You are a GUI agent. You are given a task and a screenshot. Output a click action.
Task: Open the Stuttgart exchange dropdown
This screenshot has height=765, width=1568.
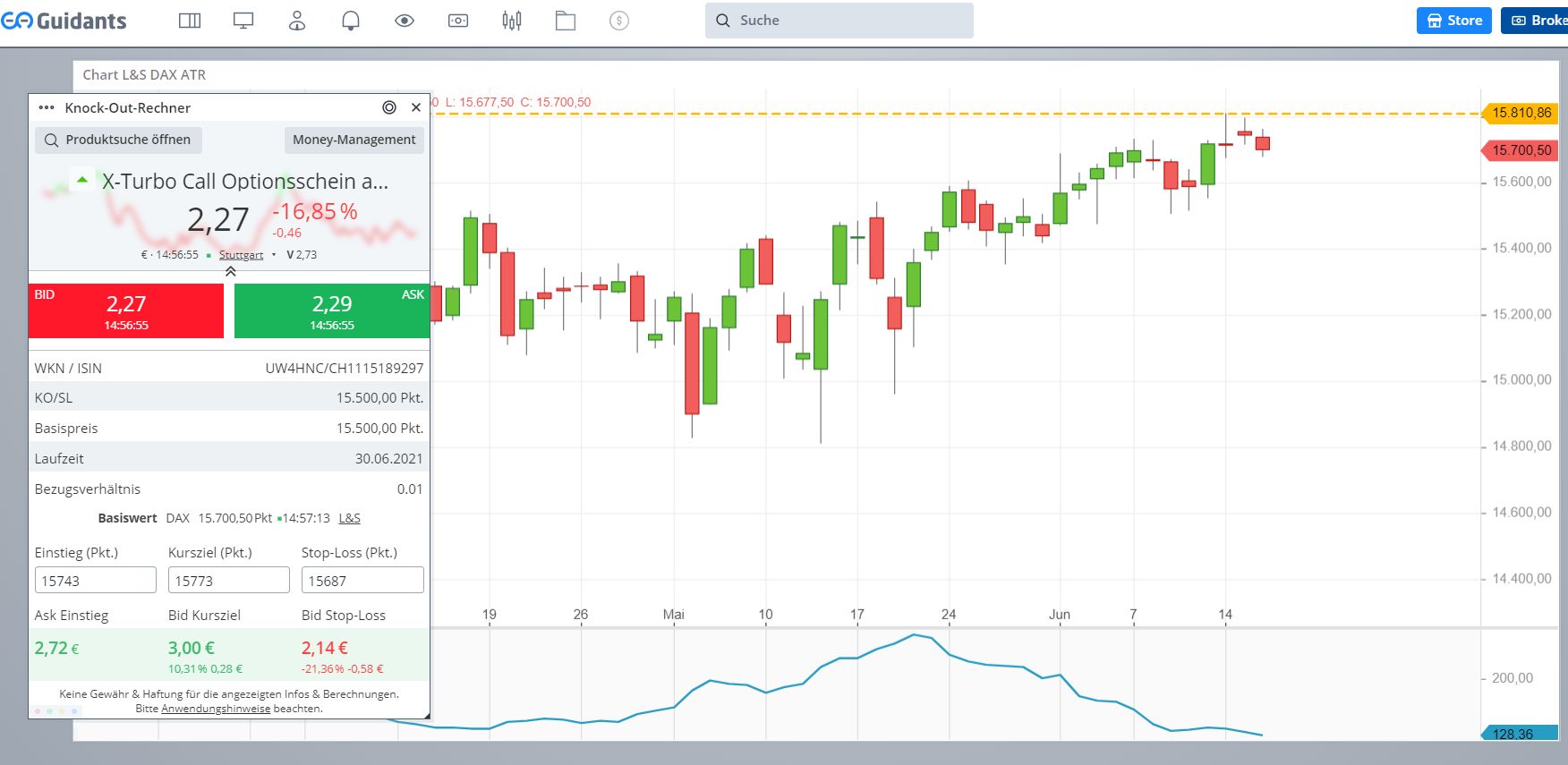(241, 255)
